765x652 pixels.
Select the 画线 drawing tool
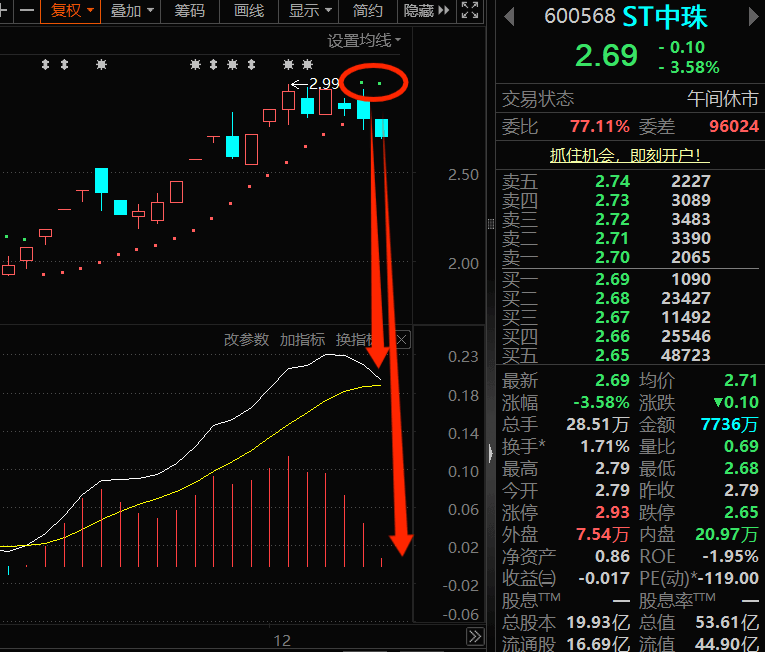point(249,11)
